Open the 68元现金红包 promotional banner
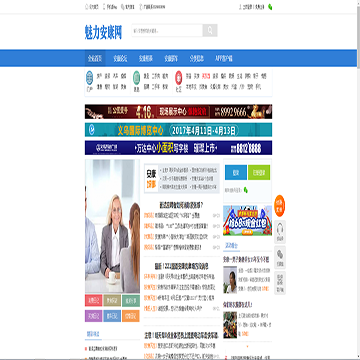The height and width of the screenshot is (360, 360). 247,220
